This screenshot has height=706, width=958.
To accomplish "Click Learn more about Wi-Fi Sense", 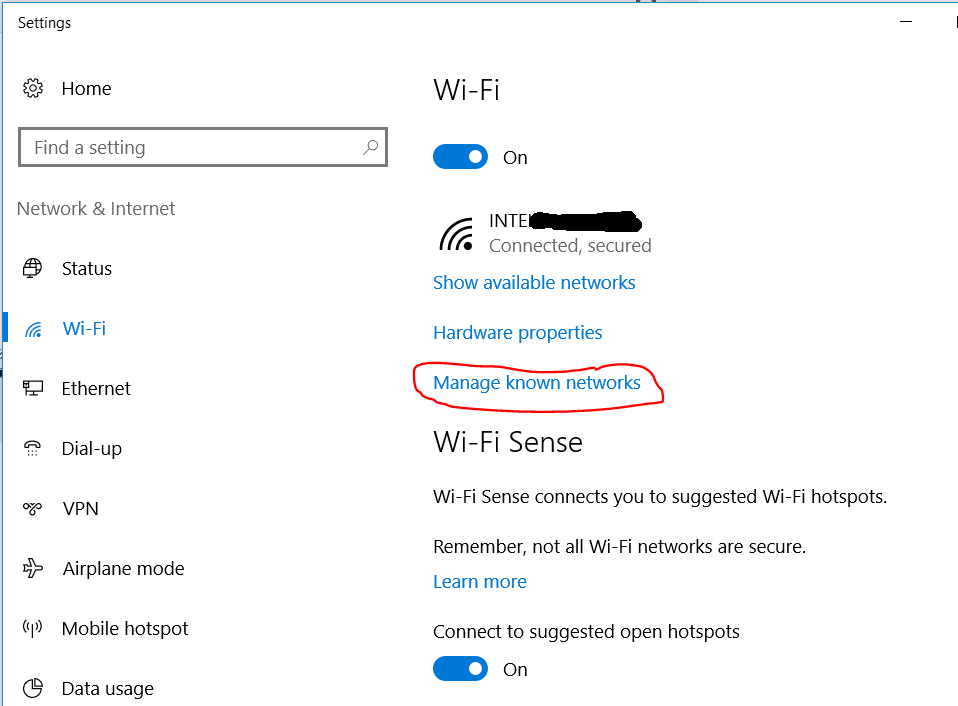I will pos(480,582).
